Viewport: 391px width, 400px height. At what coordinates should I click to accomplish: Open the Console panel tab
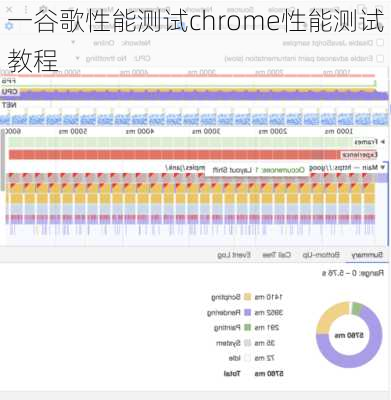282,10
